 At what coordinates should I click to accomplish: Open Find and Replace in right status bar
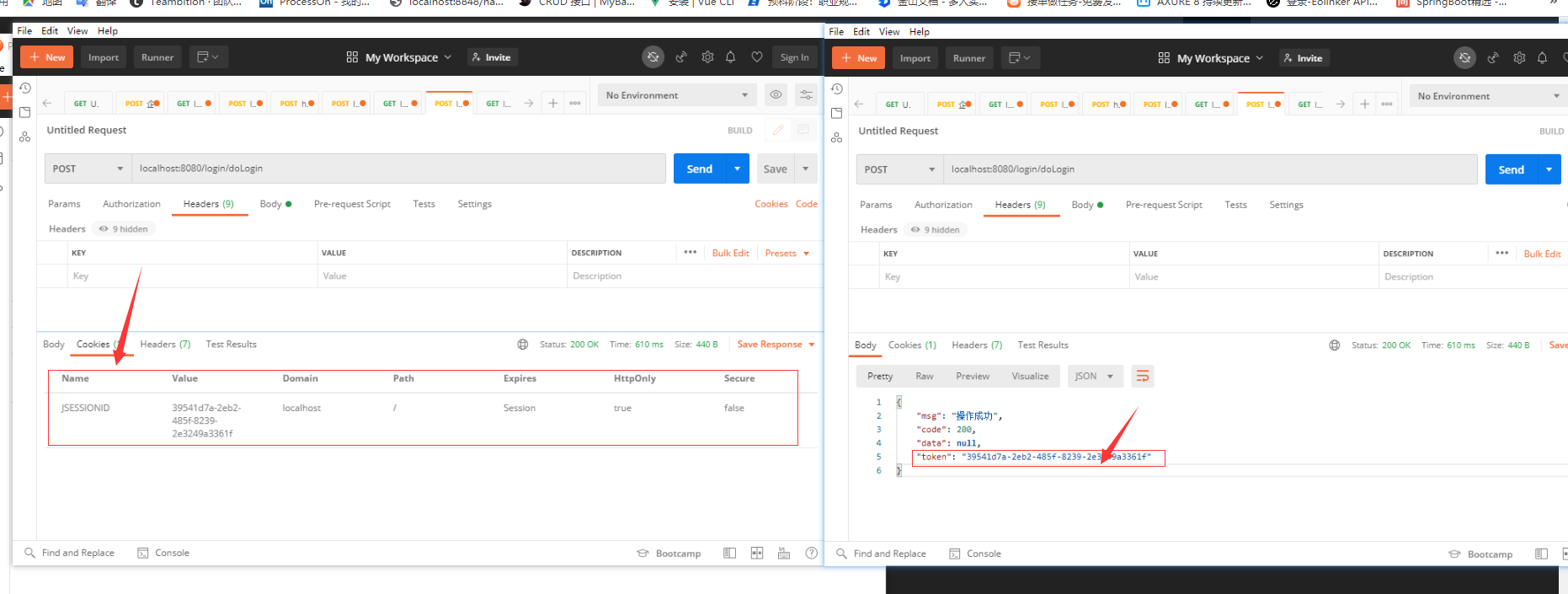point(881,554)
